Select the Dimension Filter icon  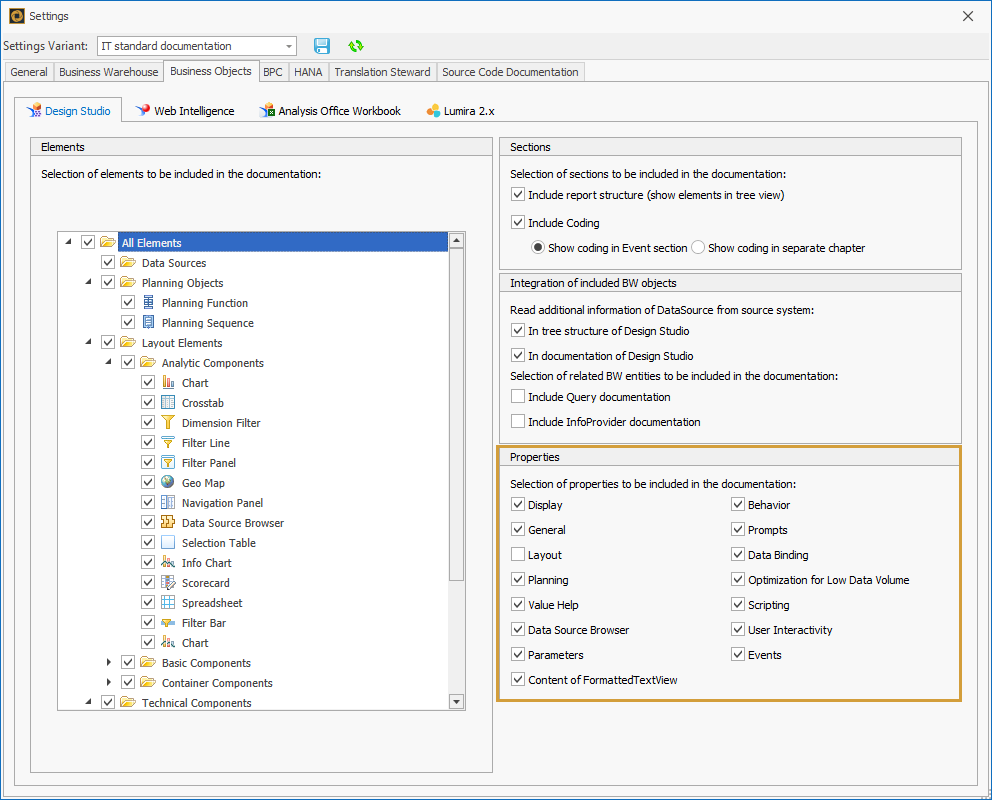(x=167, y=422)
